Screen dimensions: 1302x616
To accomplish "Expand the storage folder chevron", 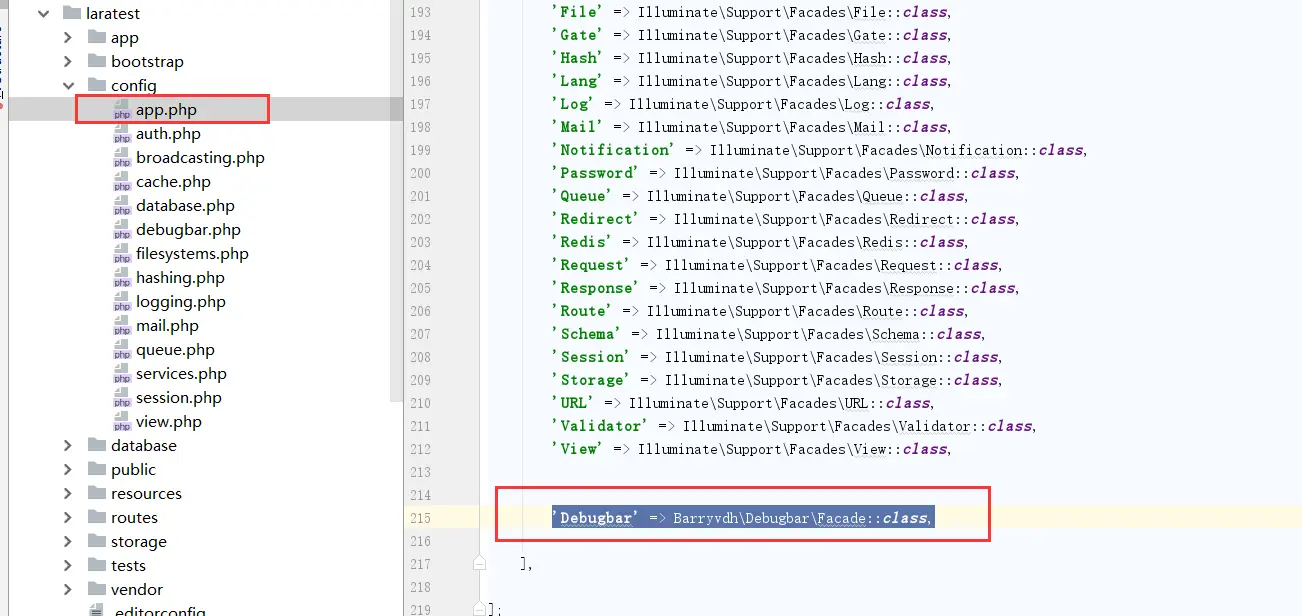I will point(67,541).
